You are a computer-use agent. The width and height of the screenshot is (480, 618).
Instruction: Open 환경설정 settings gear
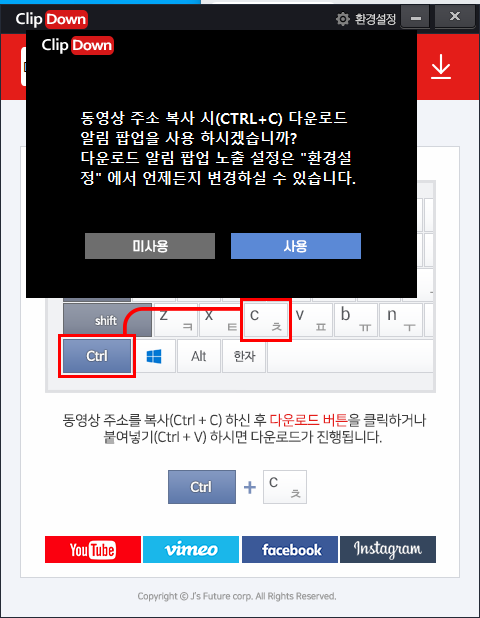(366, 19)
